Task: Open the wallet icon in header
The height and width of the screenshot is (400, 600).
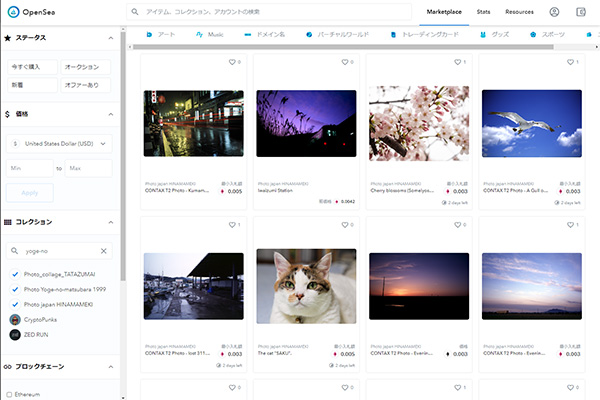Action: 582,12
